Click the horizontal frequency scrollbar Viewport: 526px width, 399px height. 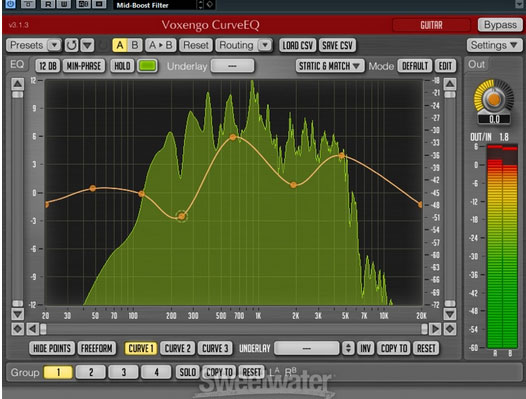pos(234,329)
